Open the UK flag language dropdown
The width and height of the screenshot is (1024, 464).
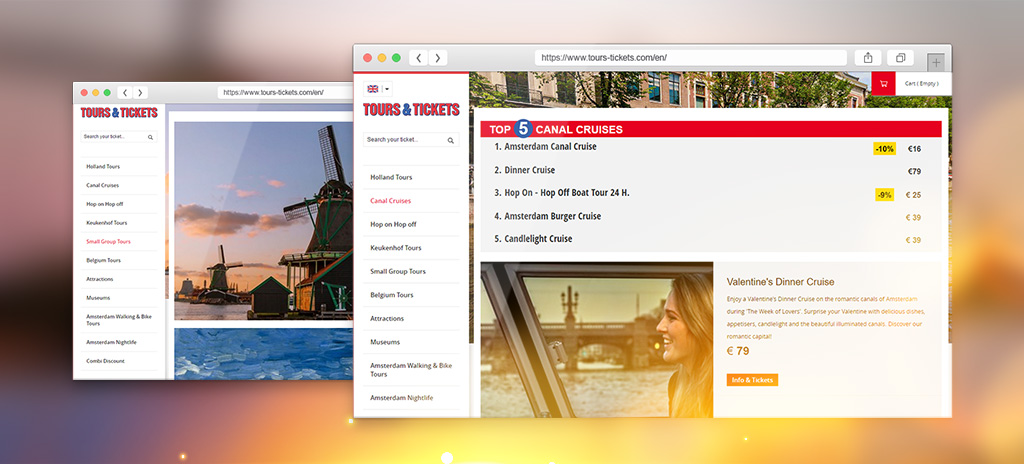click(x=378, y=89)
